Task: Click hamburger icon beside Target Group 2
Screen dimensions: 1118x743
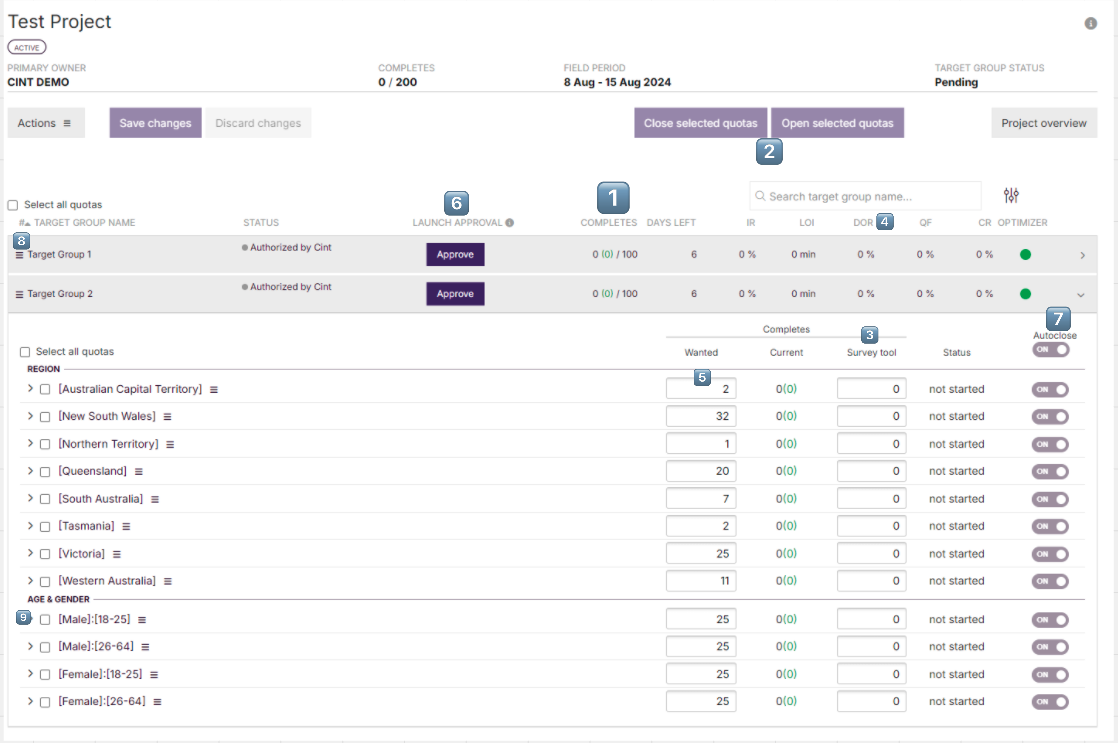Action: [x=19, y=294]
